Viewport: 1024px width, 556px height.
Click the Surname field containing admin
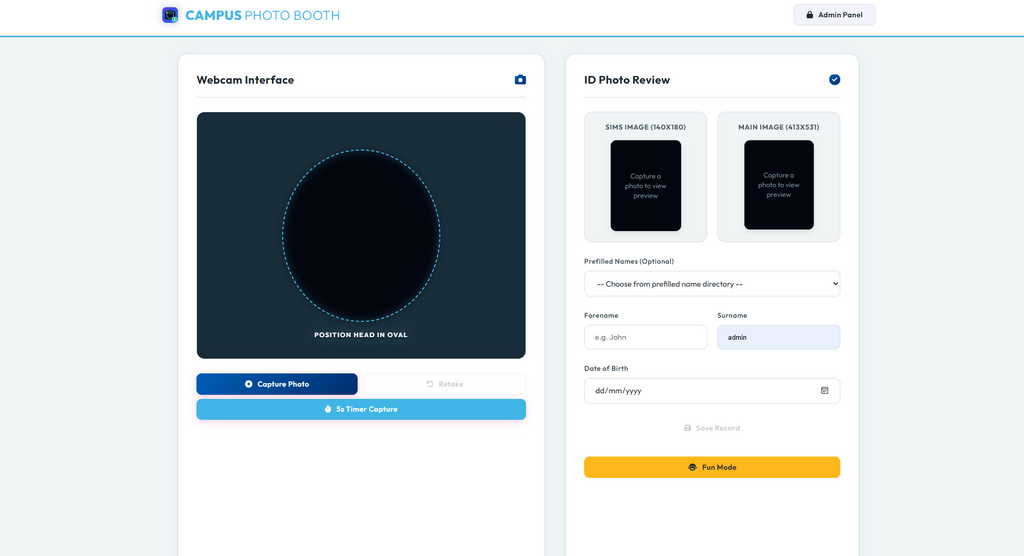pyautogui.click(x=778, y=337)
